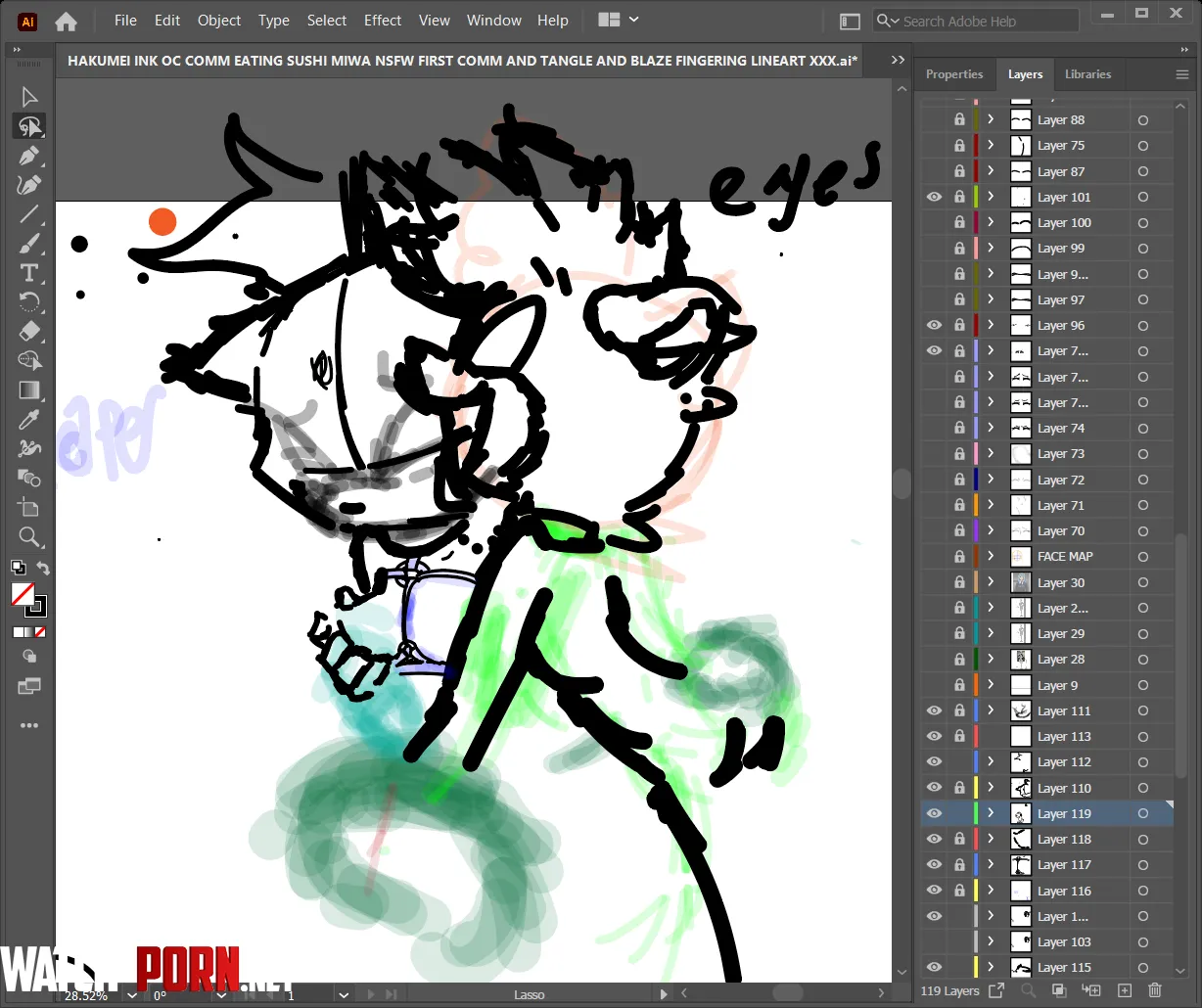
Task: Select the Pen tool
Action: [x=29, y=155]
